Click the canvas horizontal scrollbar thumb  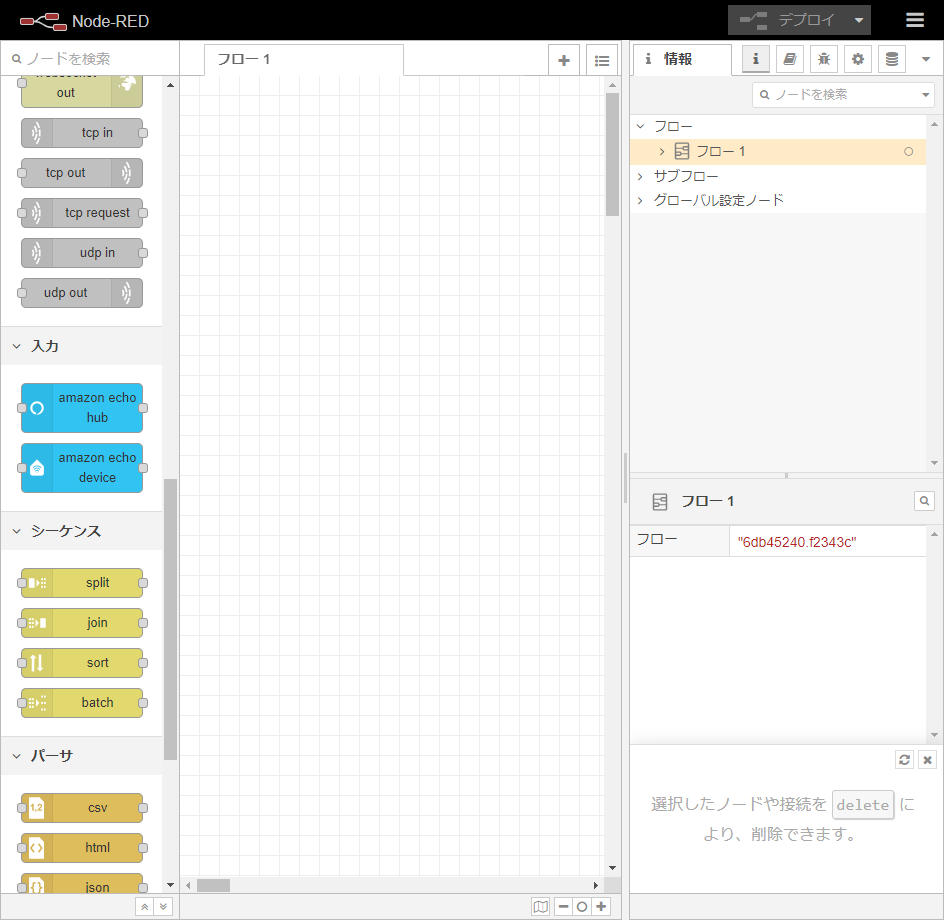click(213, 885)
